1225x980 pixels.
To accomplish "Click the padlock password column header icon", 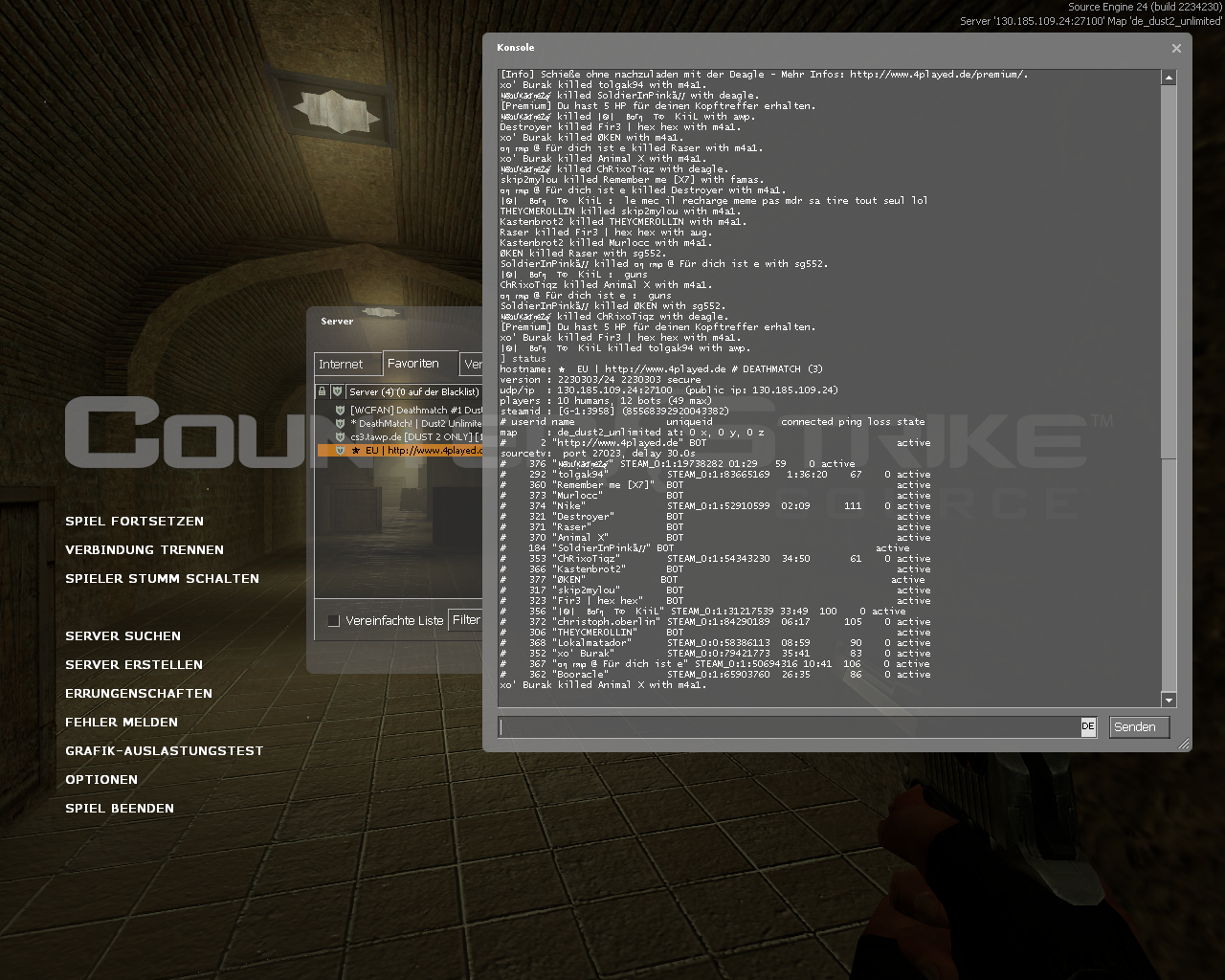I will click(323, 391).
